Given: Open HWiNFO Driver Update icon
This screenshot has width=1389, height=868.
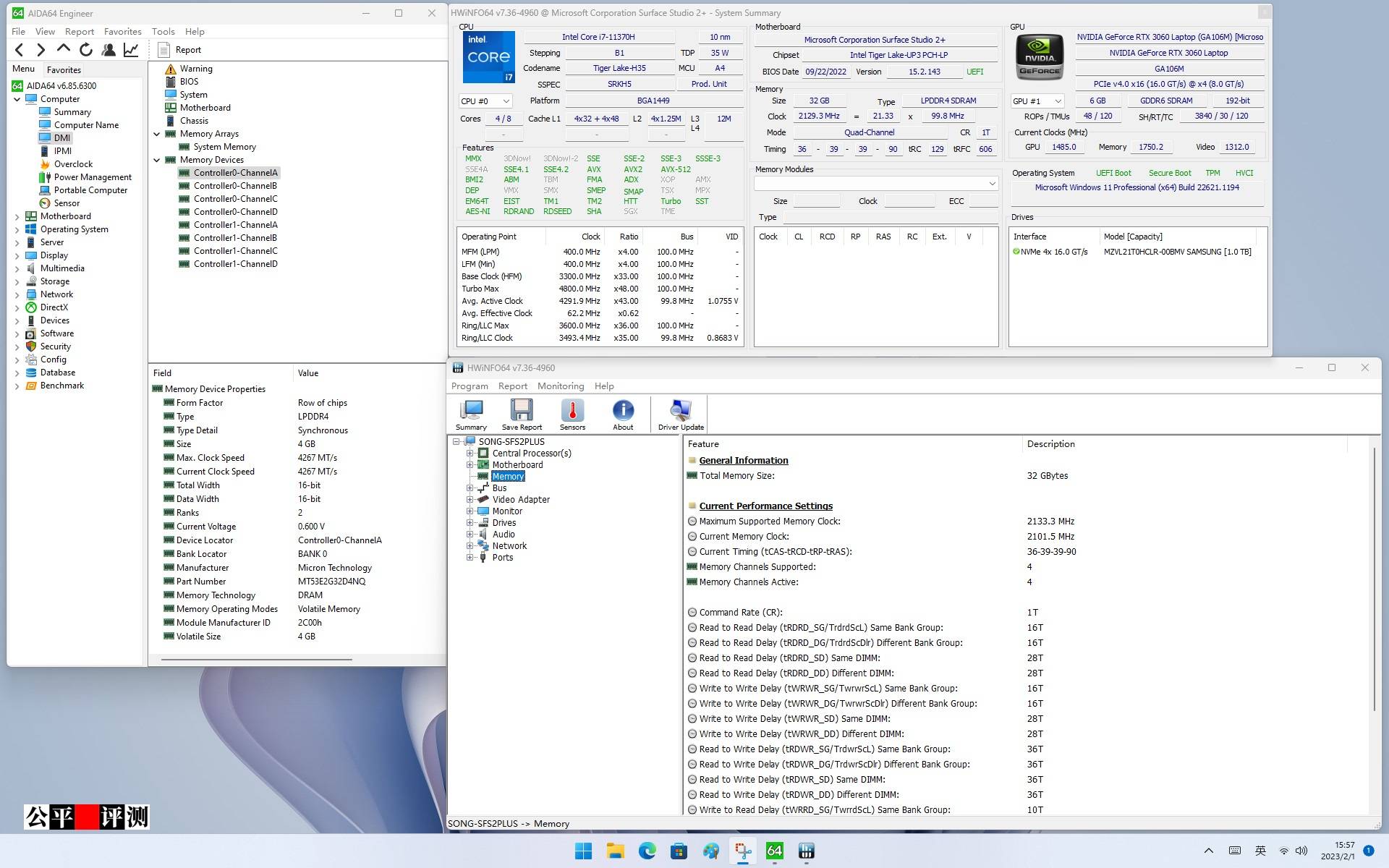Looking at the screenshot, I should point(680,414).
